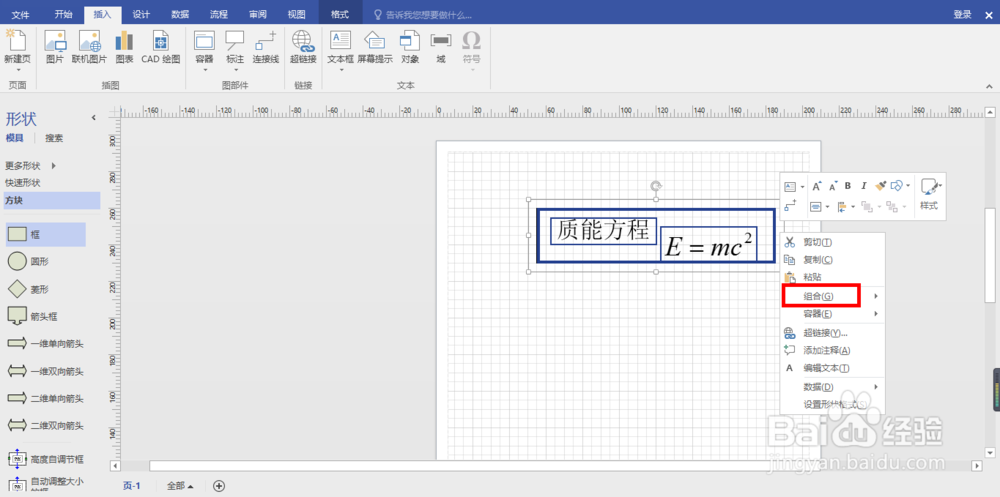Screen dimensions: 1000x497
Task: Click the ScreenTip (屏幕提示) icon
Action: [x=374, y=41]
